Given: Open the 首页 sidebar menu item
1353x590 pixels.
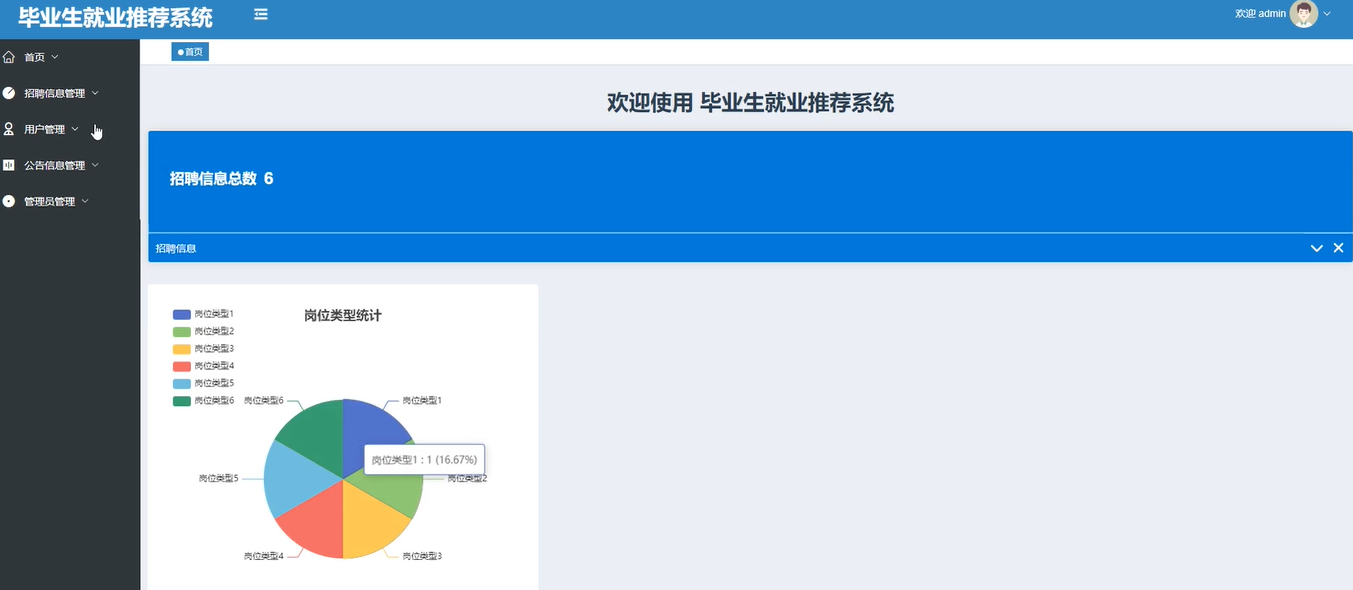Looking at the screenshot, I should click(x=70, y=57).
